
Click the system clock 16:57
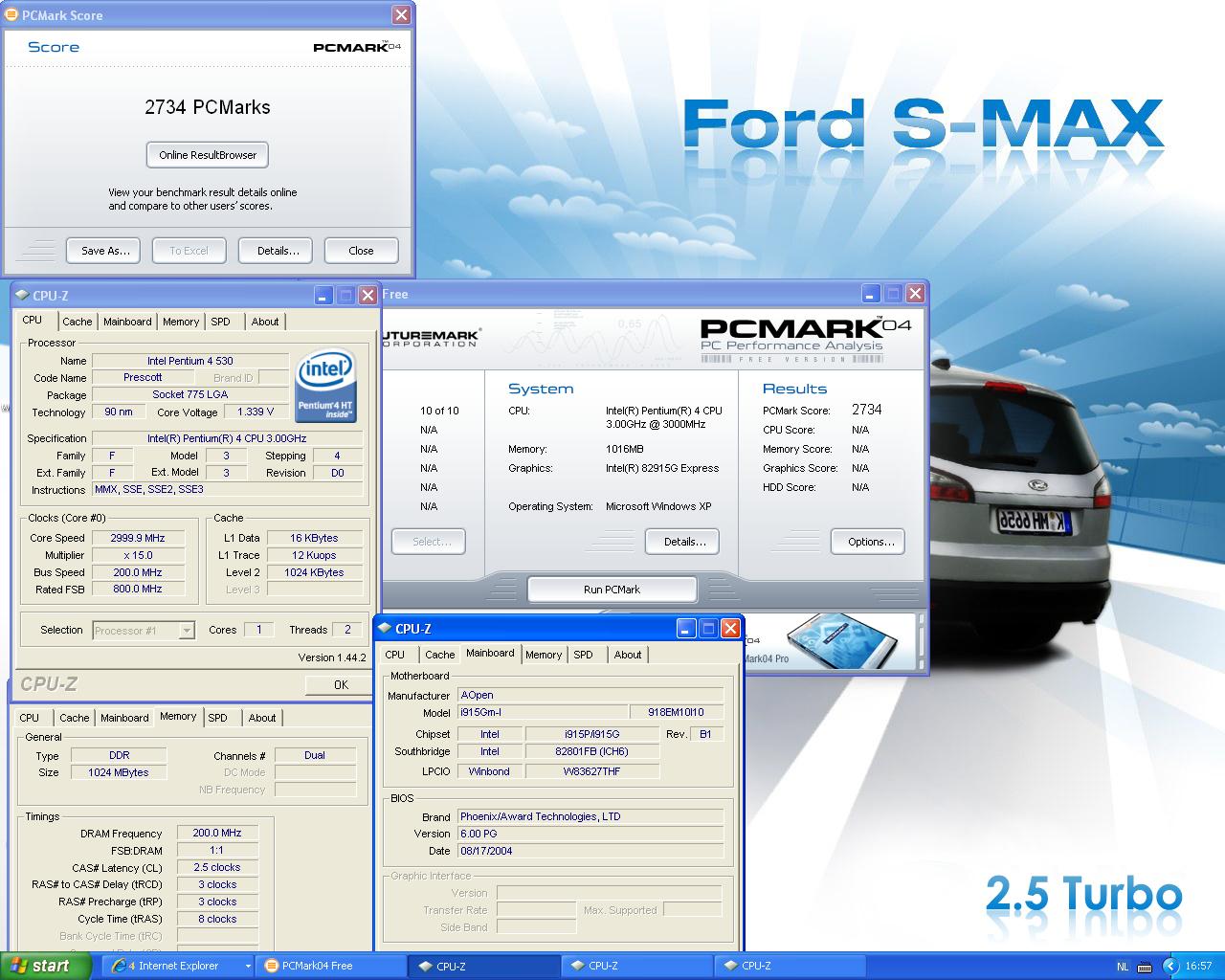coord(1198,967)
